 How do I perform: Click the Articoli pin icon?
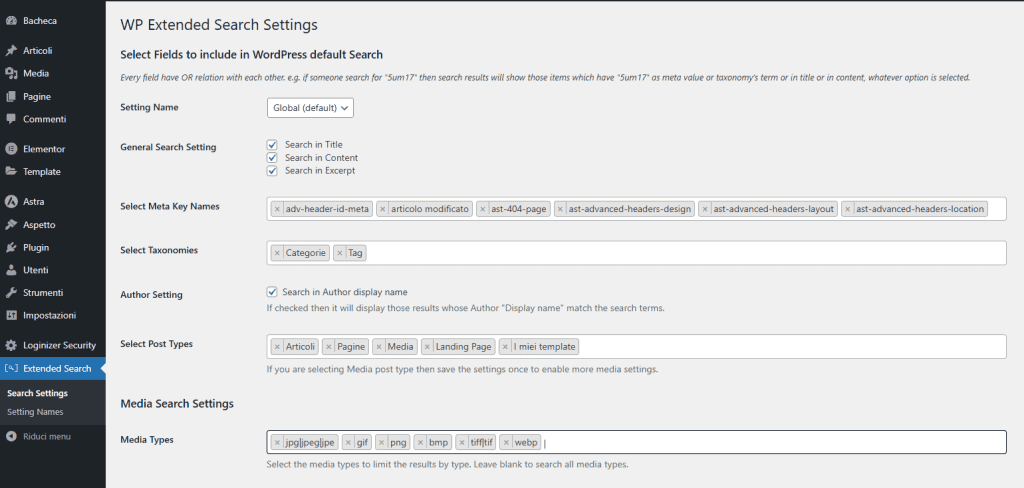(10, 51)
